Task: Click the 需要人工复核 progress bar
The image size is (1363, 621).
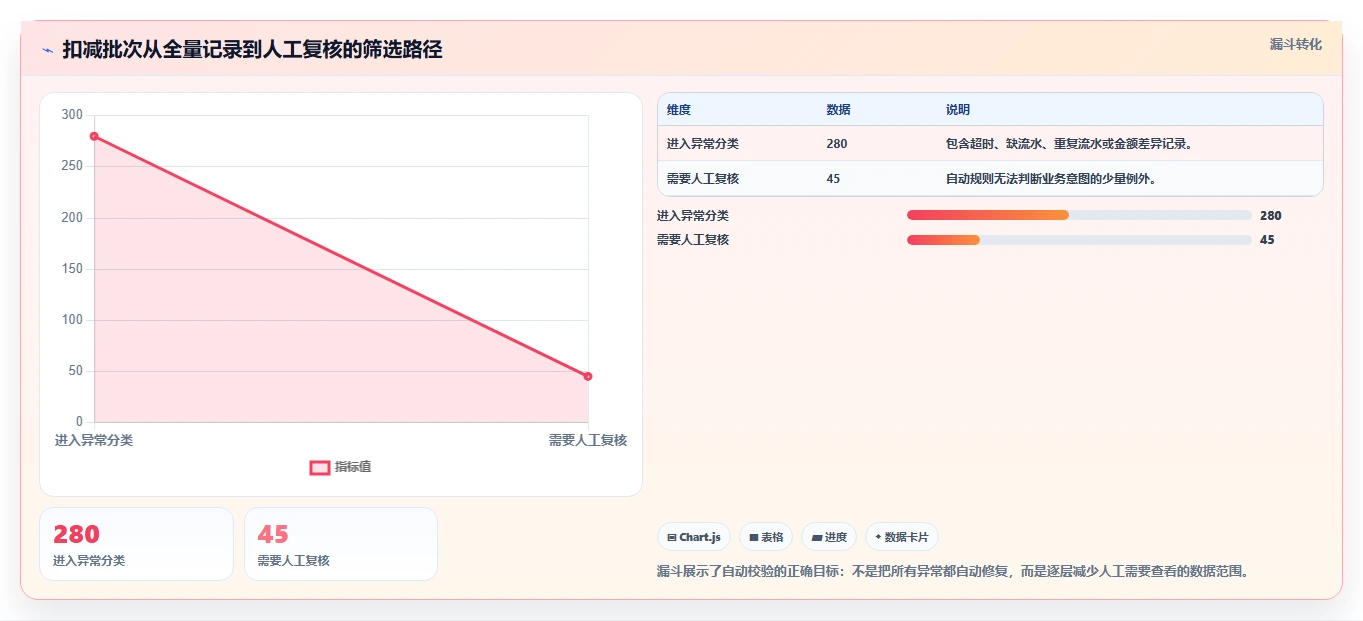Action: 1079,240
